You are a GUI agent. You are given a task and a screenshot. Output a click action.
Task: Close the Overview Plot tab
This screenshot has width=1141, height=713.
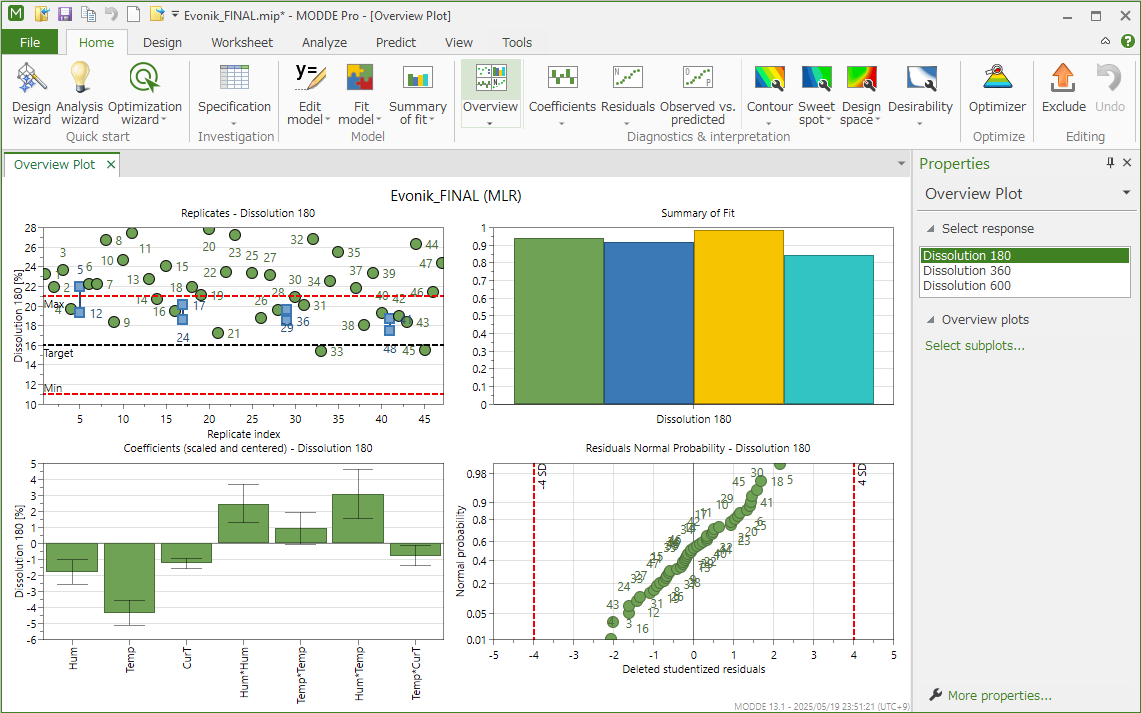[x=111, y=164]
